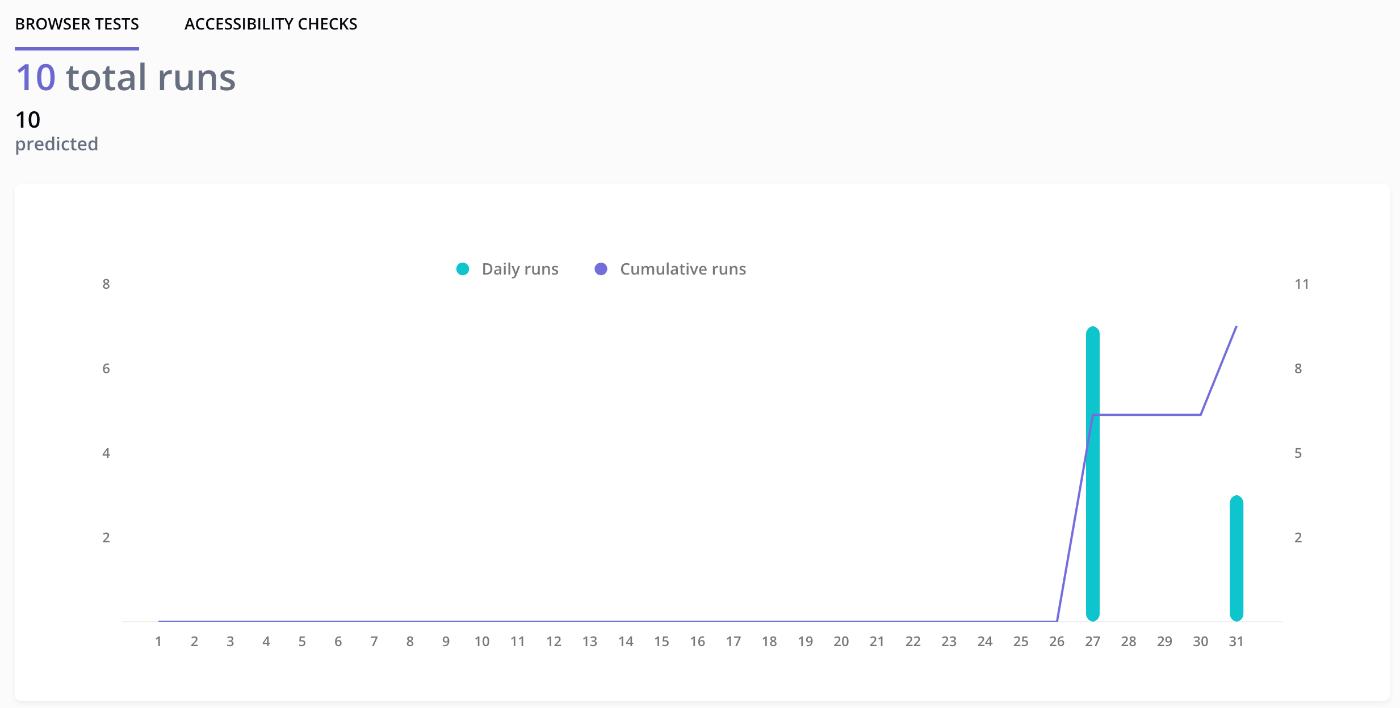Click the '10 total runs' heading

point(126,77)
